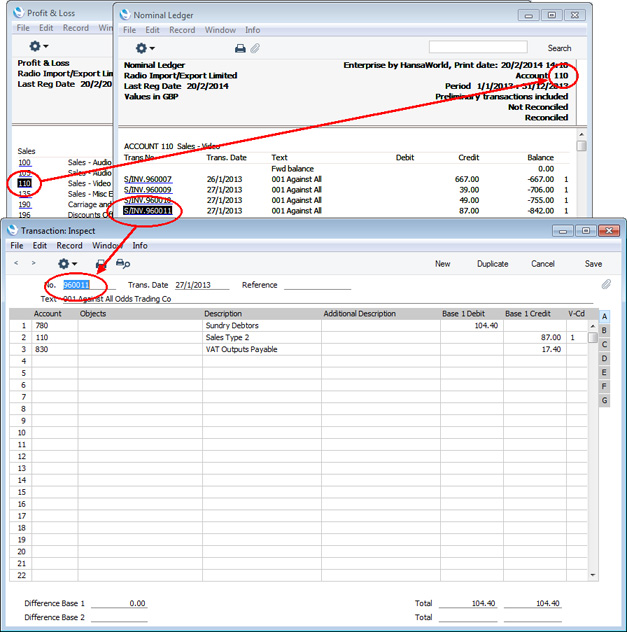The image size is (627, 632).
Task: Open File menu in Profit & Loss window
Action: [23, 28]
